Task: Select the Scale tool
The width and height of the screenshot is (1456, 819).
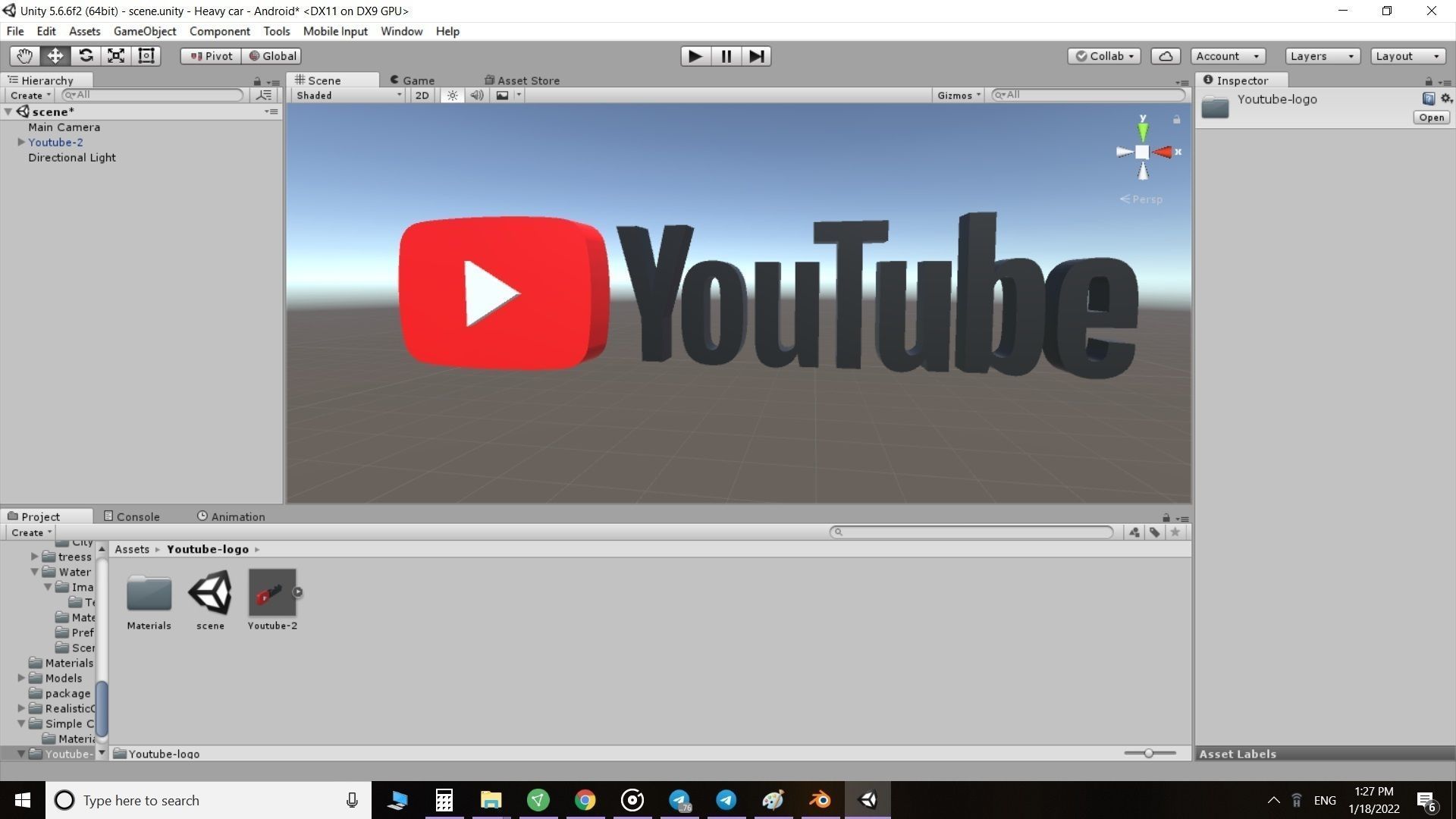Action: pos(116,55)
